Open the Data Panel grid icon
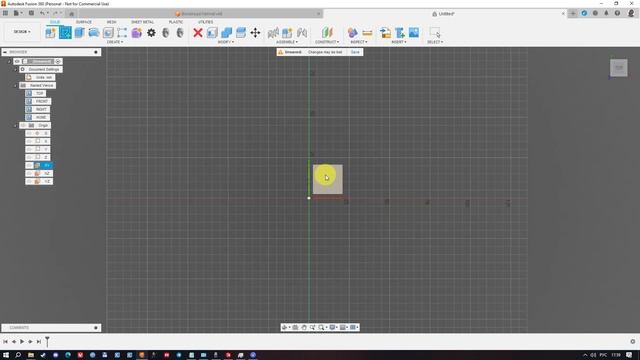 pos(5,13)
